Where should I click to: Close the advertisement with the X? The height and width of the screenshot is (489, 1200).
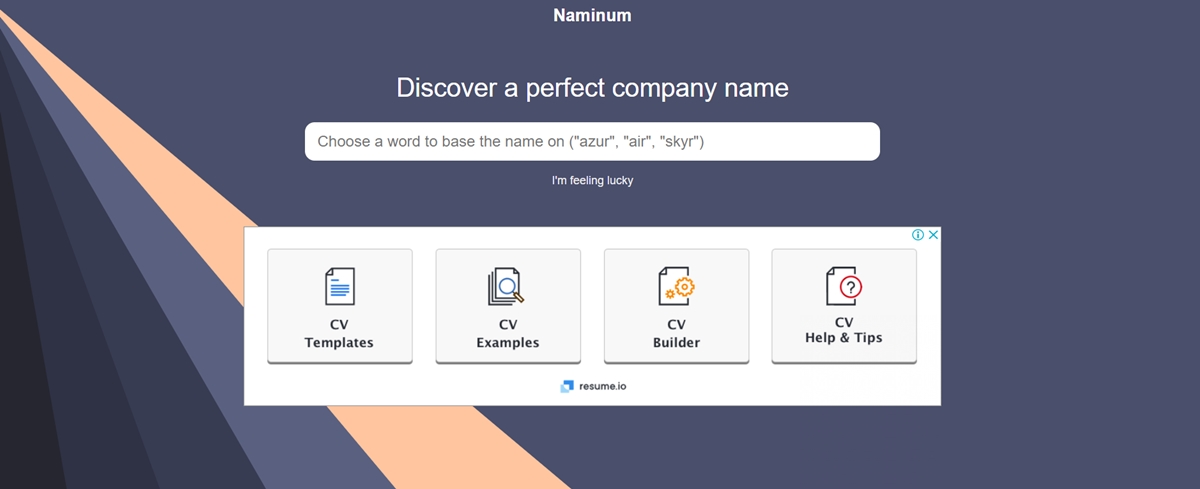click(x=933, y=235)
